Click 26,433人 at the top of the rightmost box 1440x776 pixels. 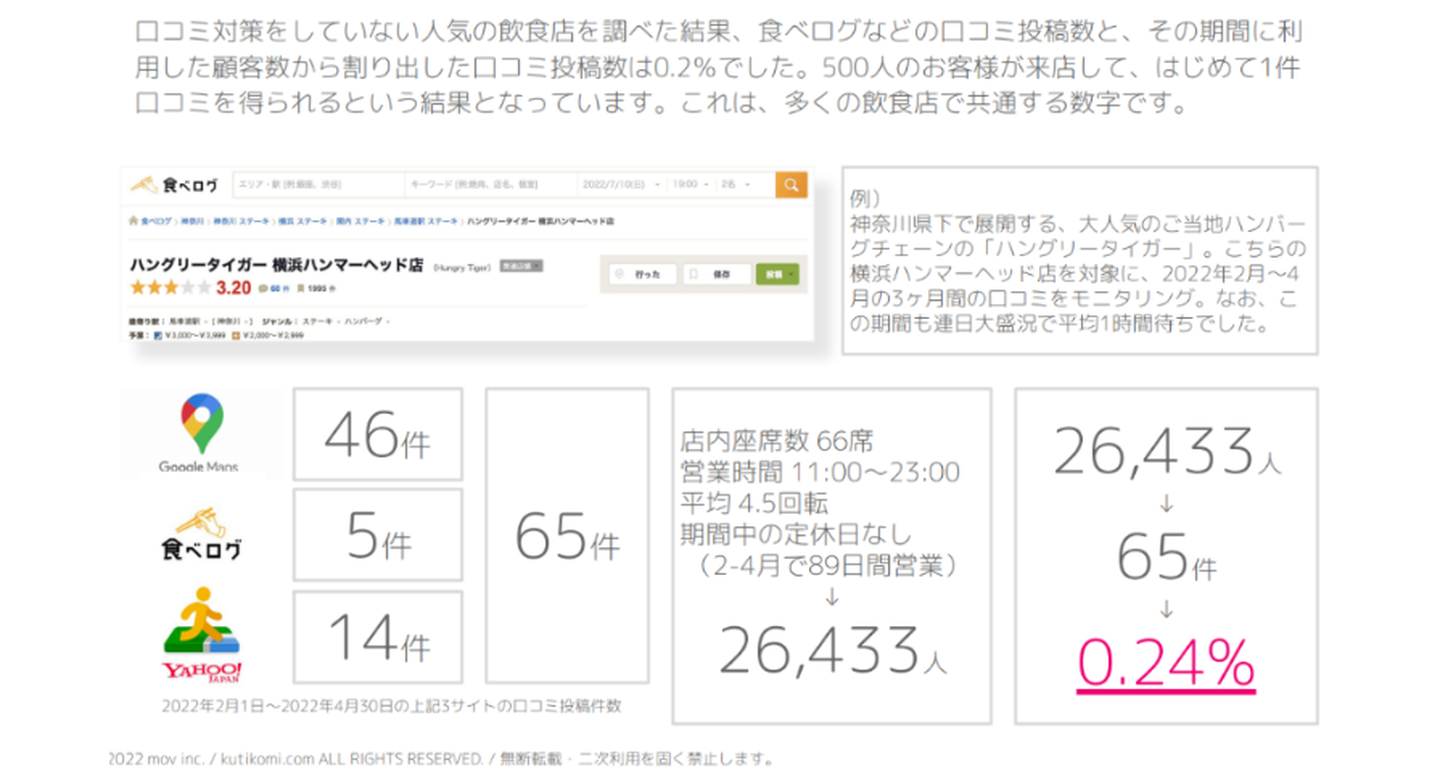coord(1167,450)
